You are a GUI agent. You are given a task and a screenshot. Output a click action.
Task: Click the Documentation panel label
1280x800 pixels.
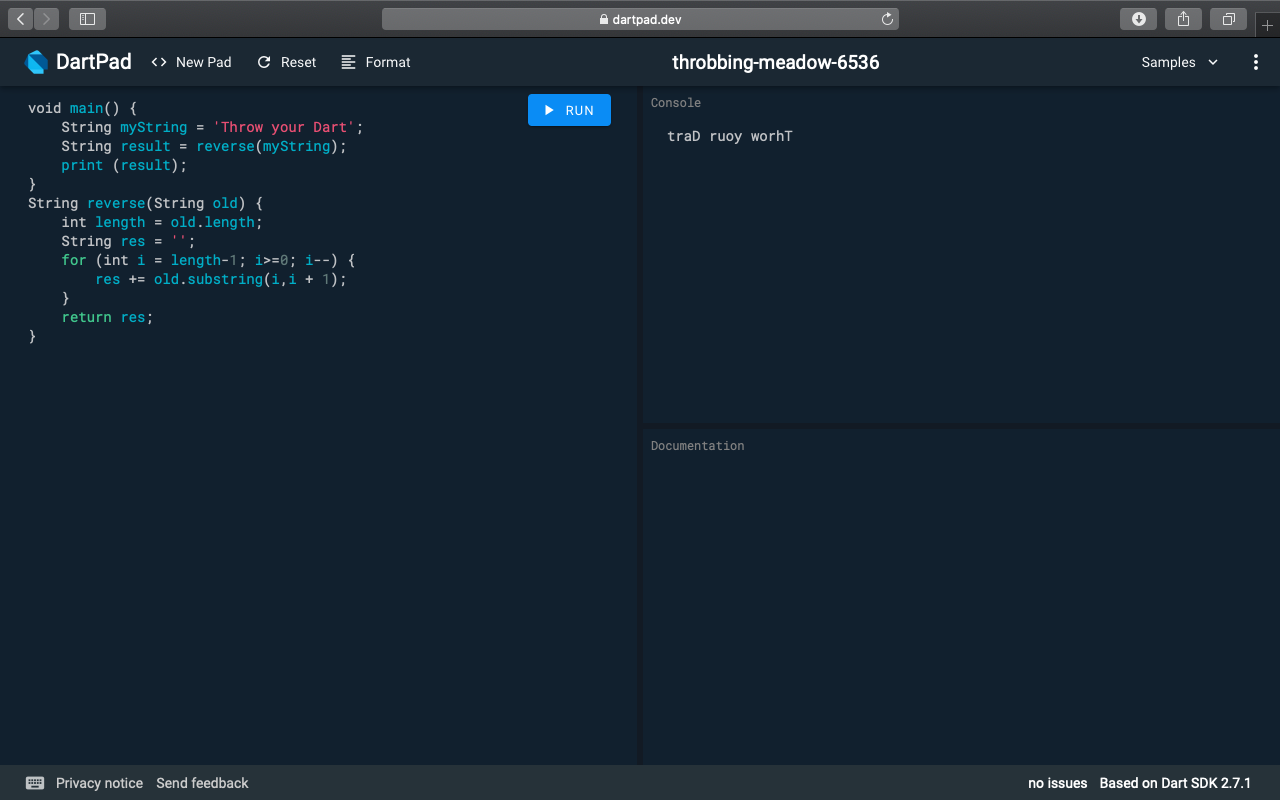point(698,446)
